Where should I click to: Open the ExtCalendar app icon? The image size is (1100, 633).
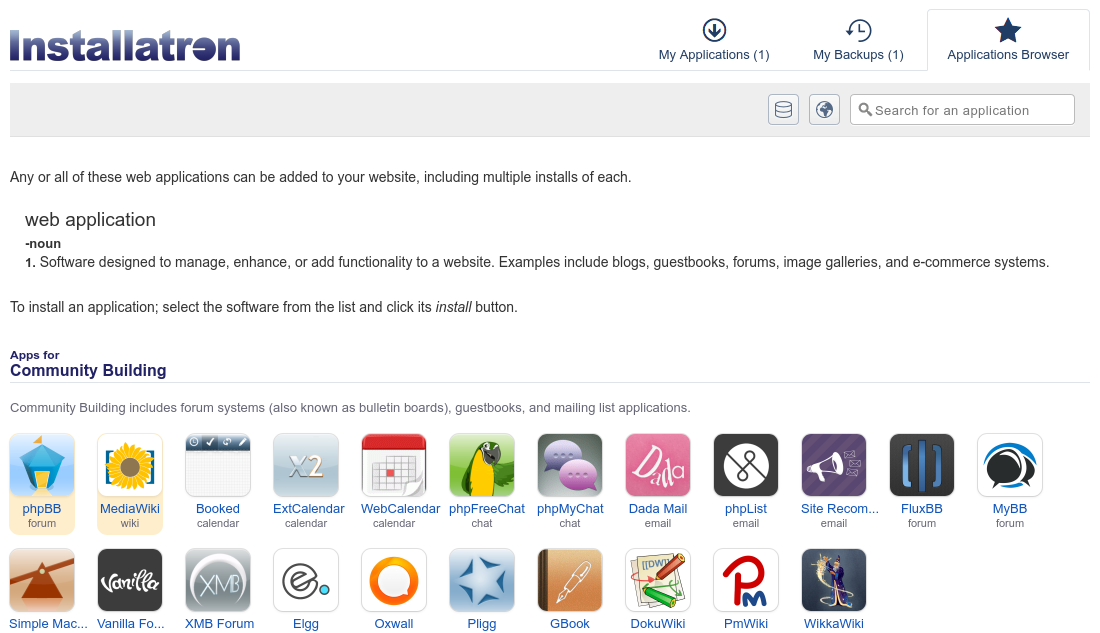pyautogui.click(x=306, y=465)
